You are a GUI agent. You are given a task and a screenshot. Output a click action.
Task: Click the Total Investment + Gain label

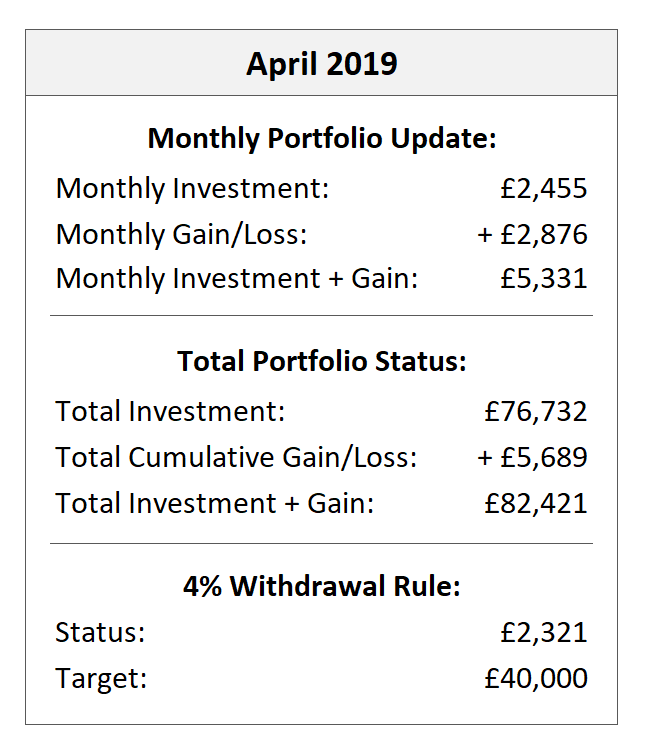(x=214, y=502)
